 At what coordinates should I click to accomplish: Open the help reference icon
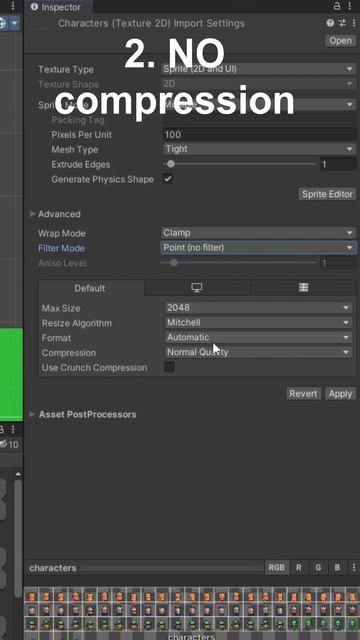(330, 23)
